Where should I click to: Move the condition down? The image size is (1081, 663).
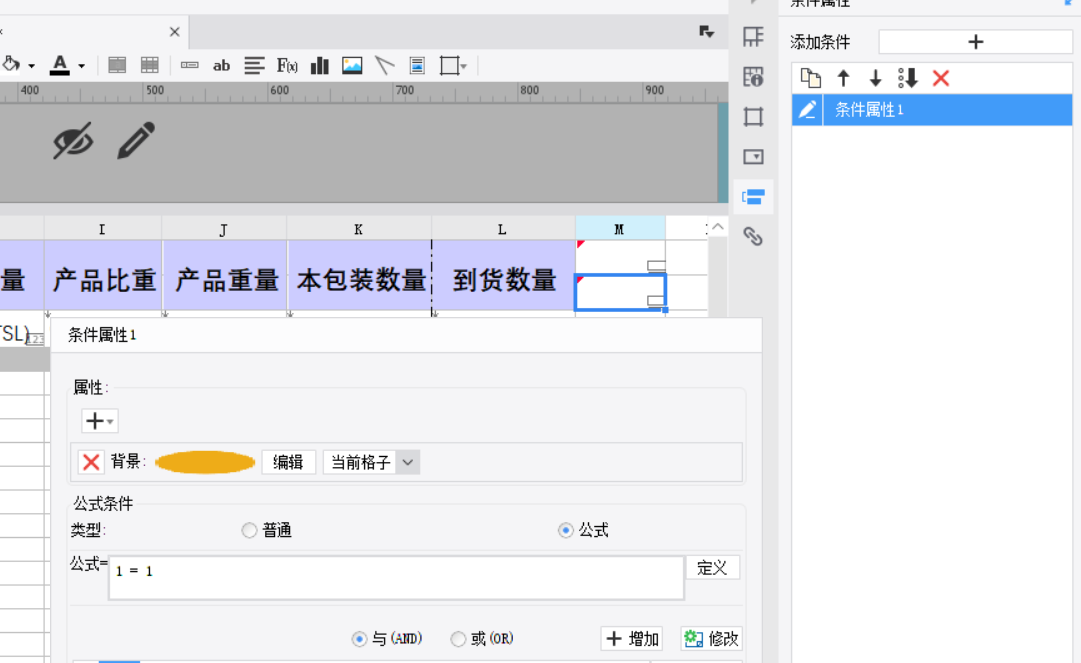(x=876, y=78)
